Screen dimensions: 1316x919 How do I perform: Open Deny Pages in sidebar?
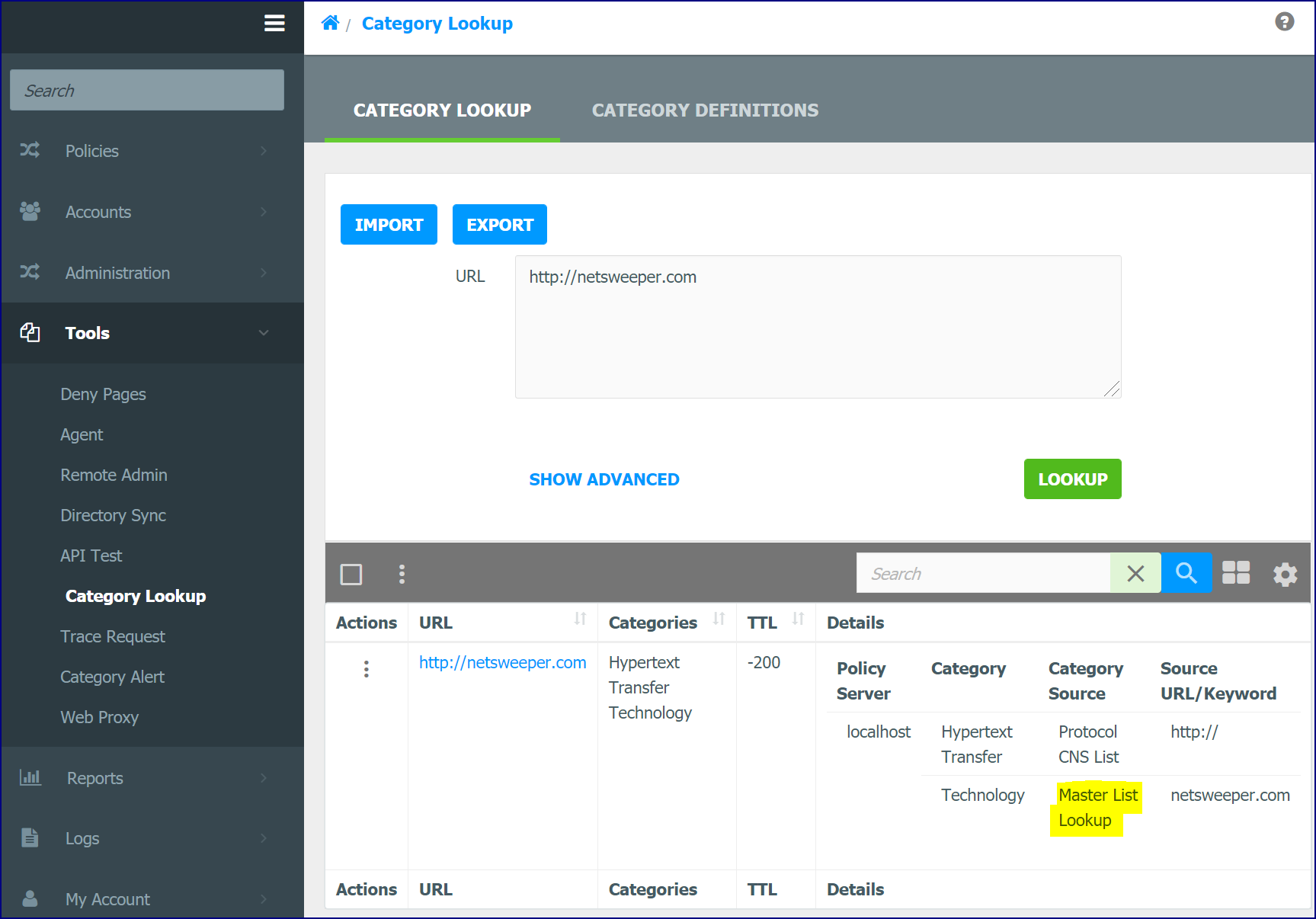103,394
